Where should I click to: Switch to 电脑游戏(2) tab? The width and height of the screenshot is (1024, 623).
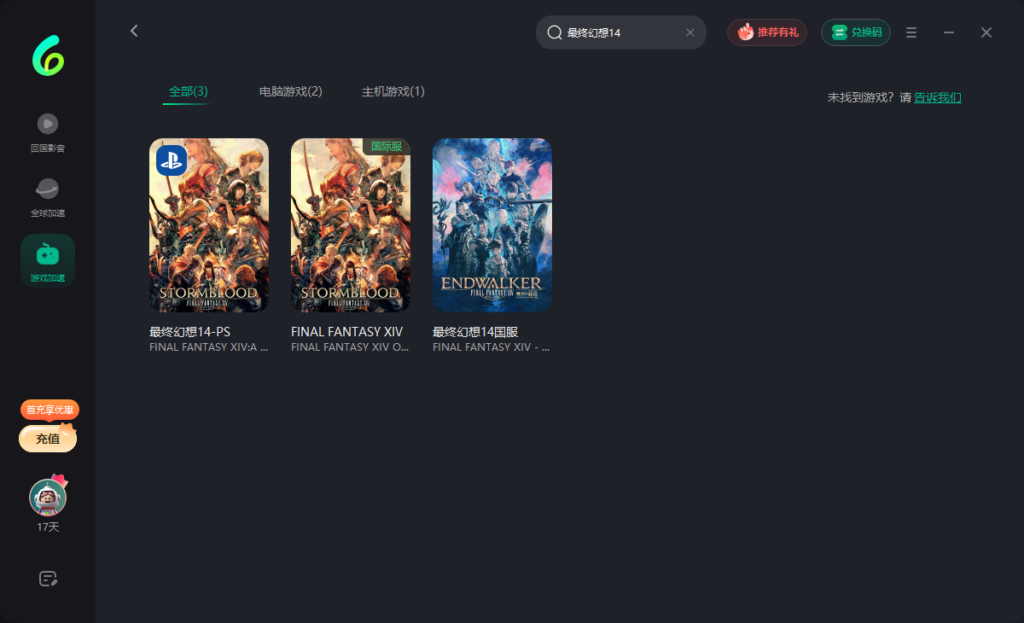click(x=290, y=92)
